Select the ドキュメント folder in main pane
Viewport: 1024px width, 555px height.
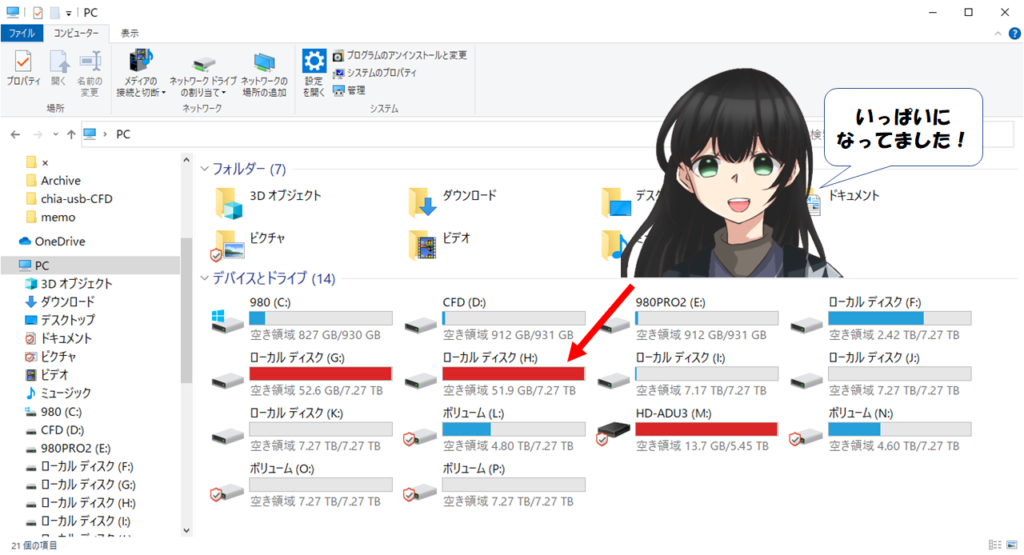(844, 202)
